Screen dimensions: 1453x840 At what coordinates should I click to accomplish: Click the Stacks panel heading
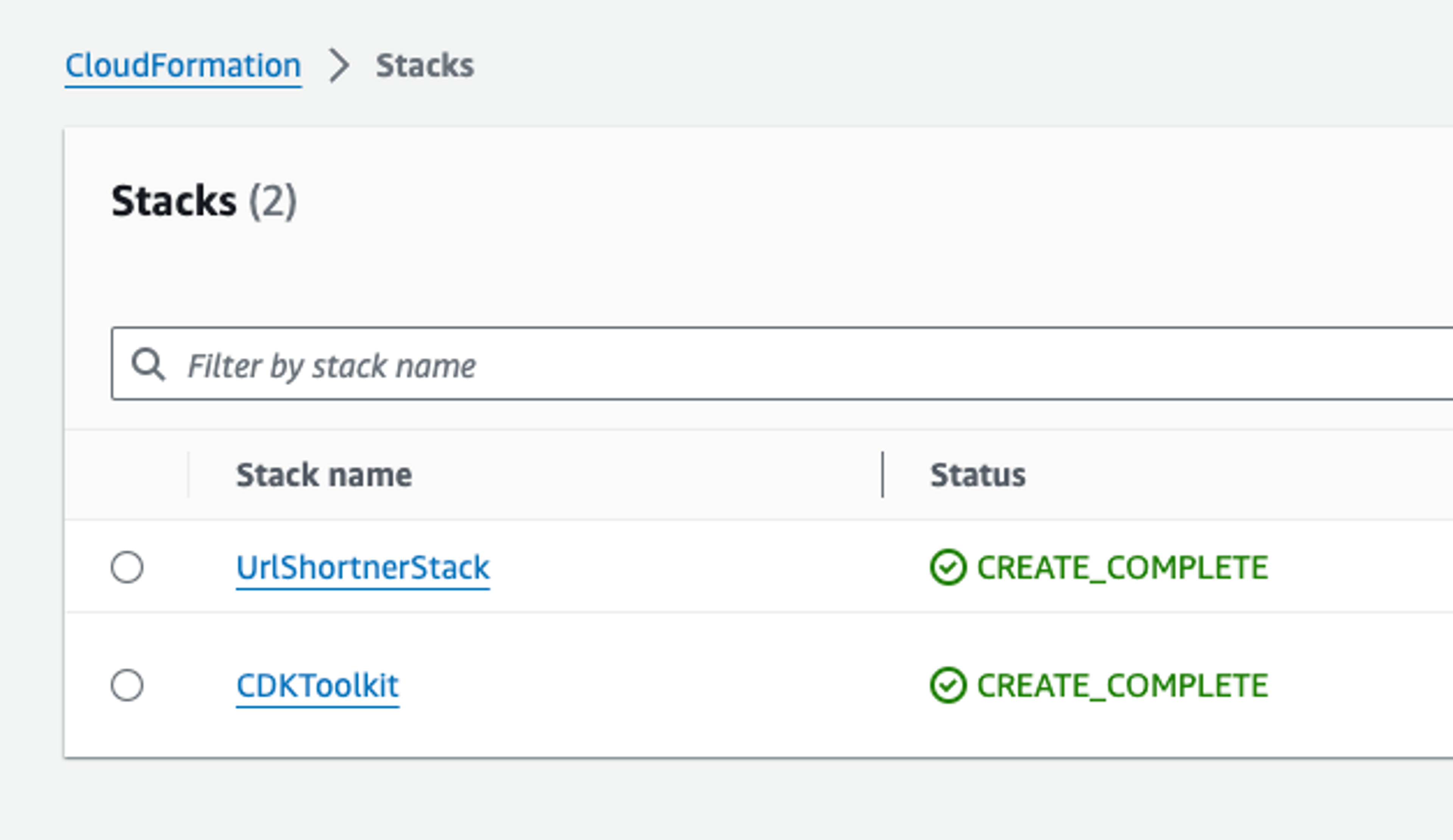[x=174, y=201]
